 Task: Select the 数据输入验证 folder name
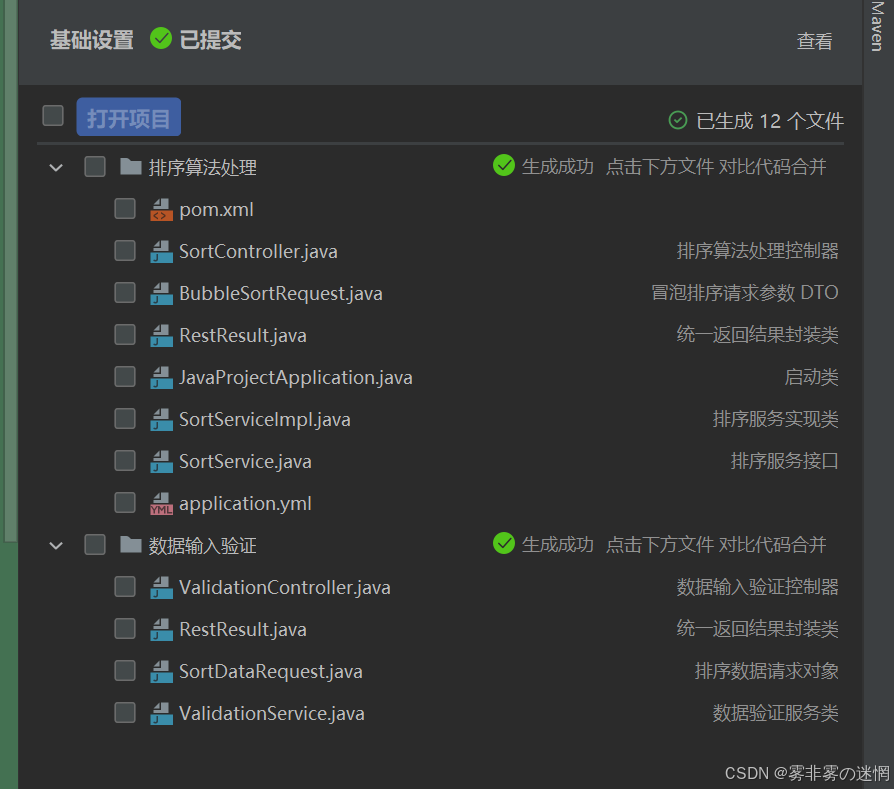[x=202, y=546]
